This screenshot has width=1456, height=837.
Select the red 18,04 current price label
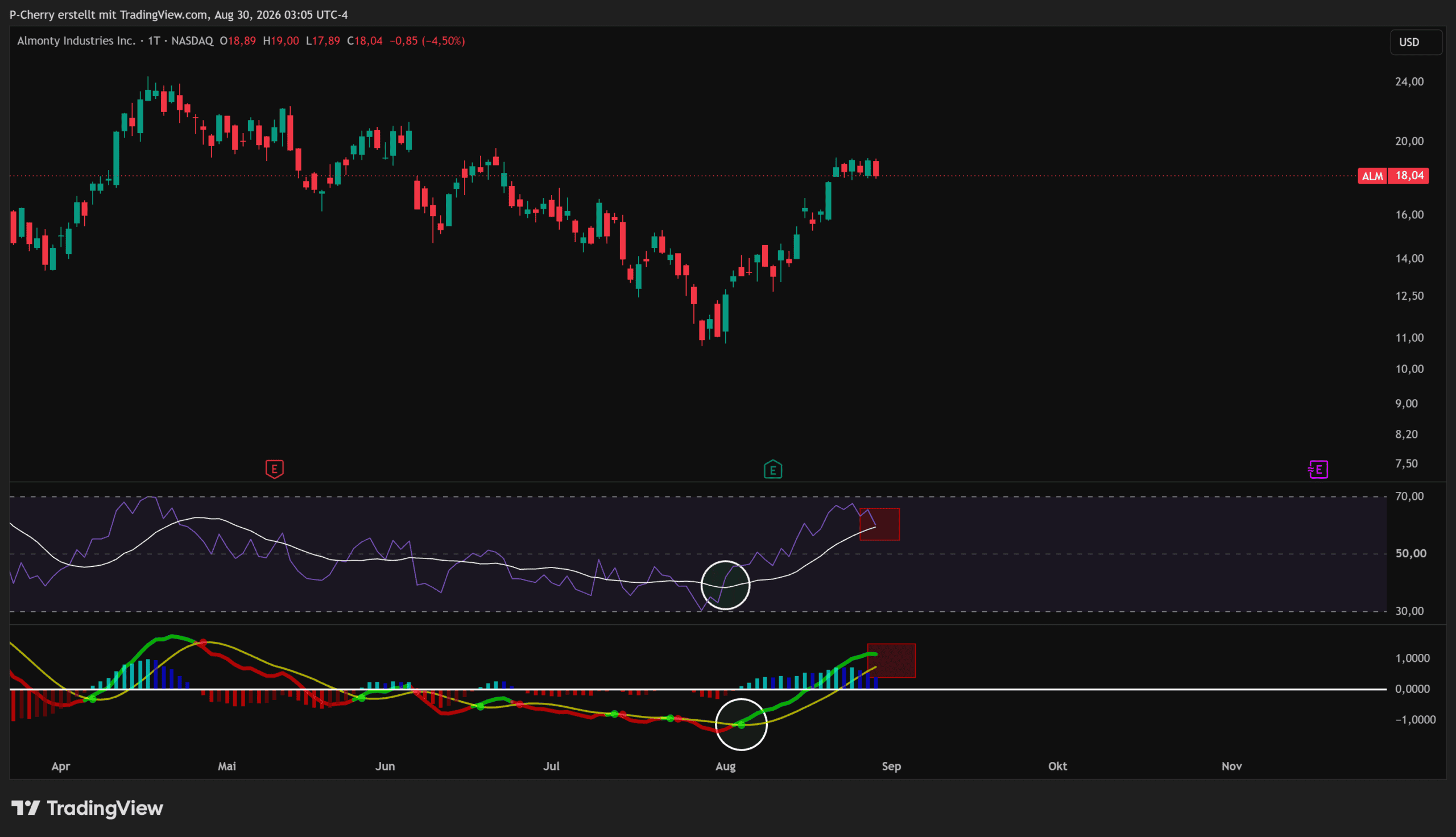click(1409, 176)
